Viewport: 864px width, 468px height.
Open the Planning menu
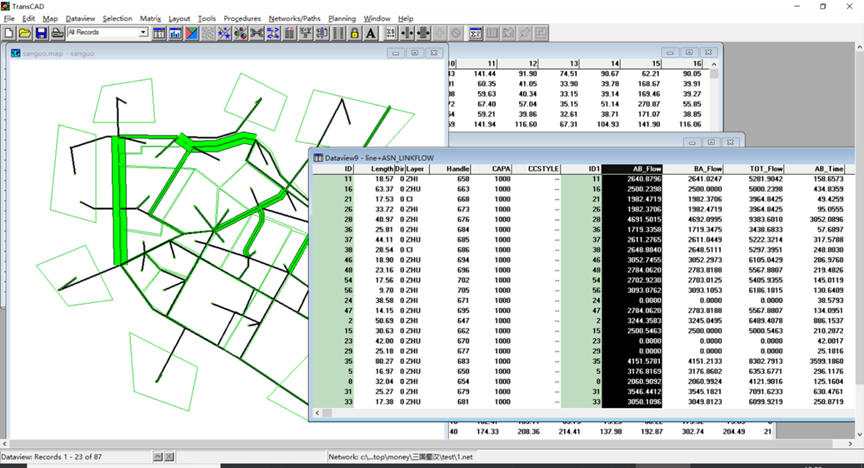point(342,18)
